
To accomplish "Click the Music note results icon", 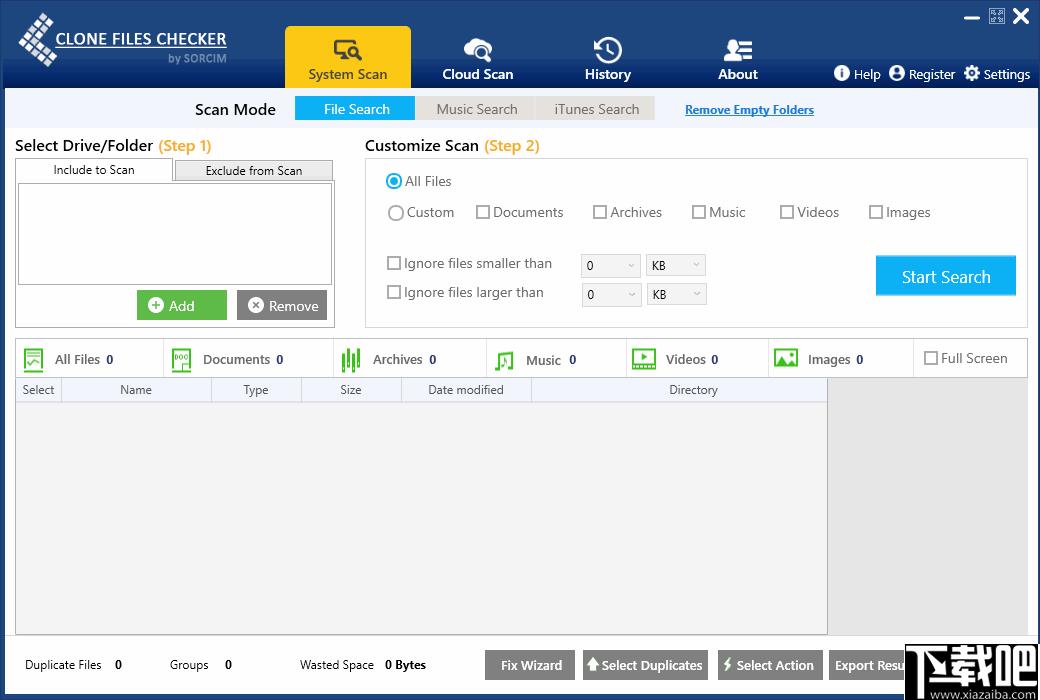I will click(x=504, y=360).
